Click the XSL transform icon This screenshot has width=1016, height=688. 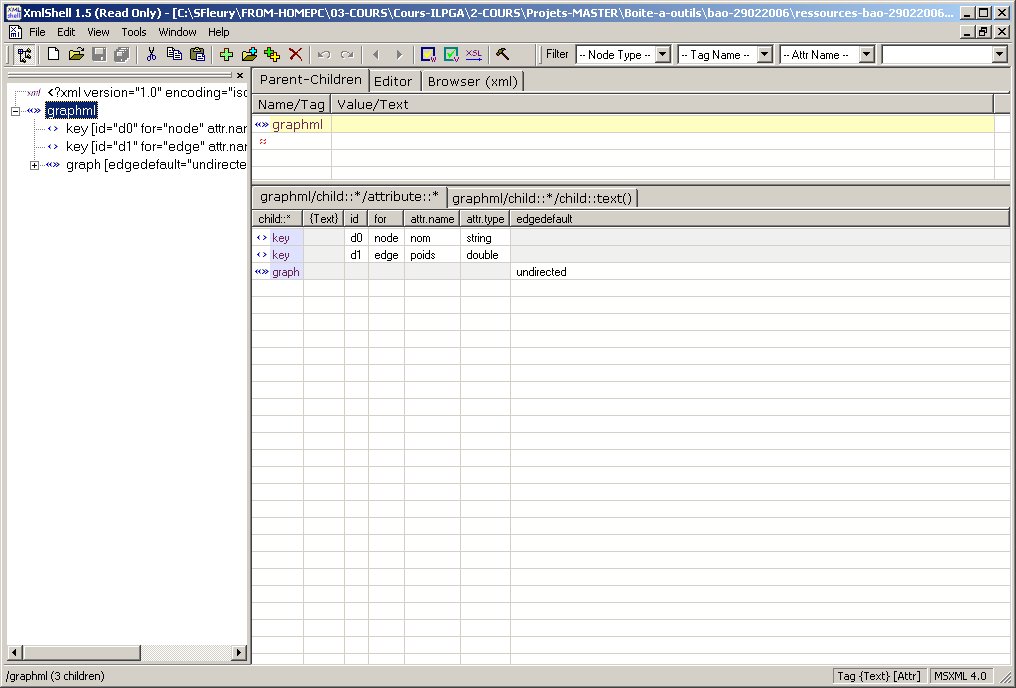[x=474, y=55]
